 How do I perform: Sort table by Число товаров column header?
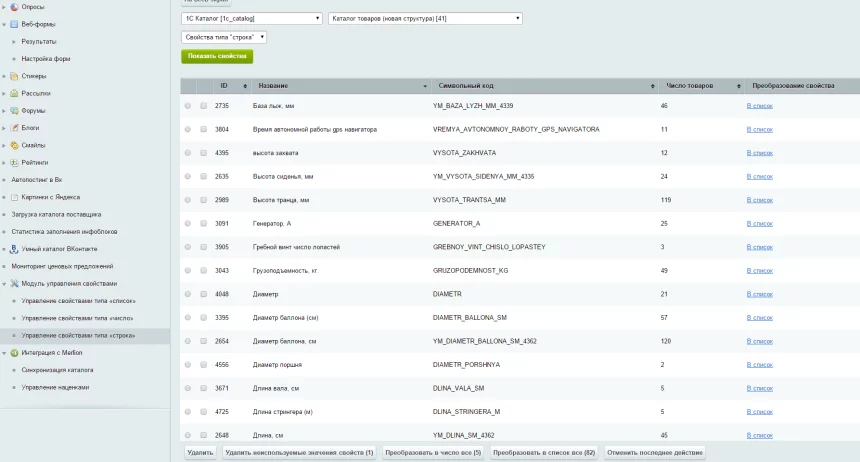click(x=690, y=86)
